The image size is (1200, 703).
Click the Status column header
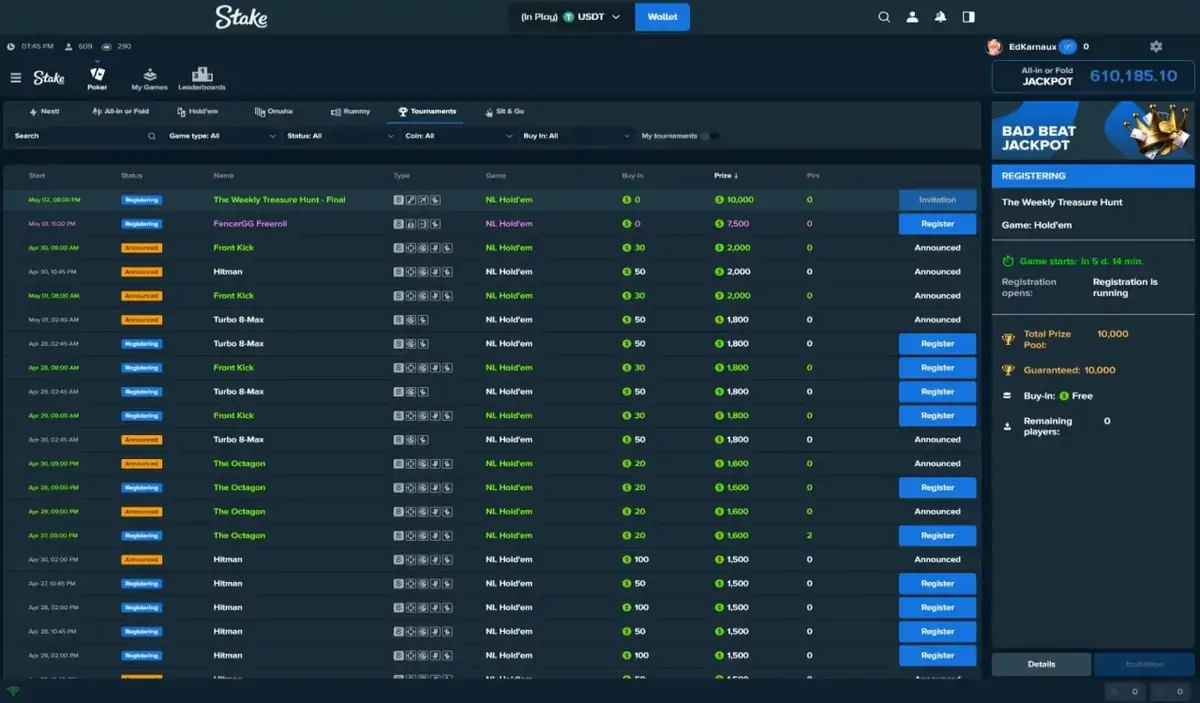click(132, 176)
